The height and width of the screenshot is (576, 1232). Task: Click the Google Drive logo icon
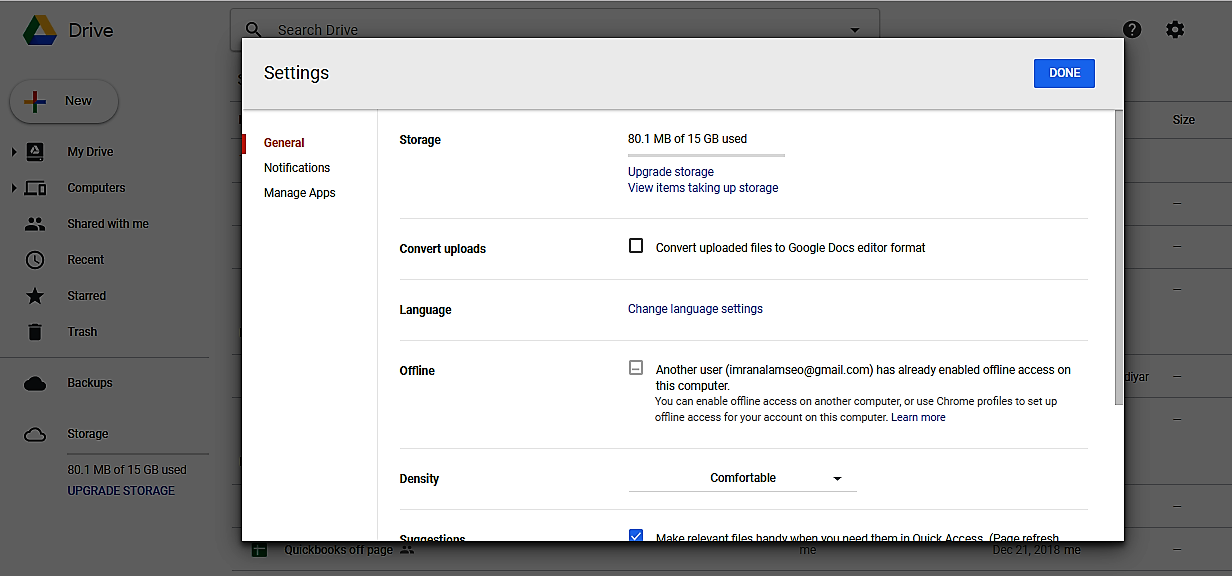pyautogui.click(x=40, y=30)
